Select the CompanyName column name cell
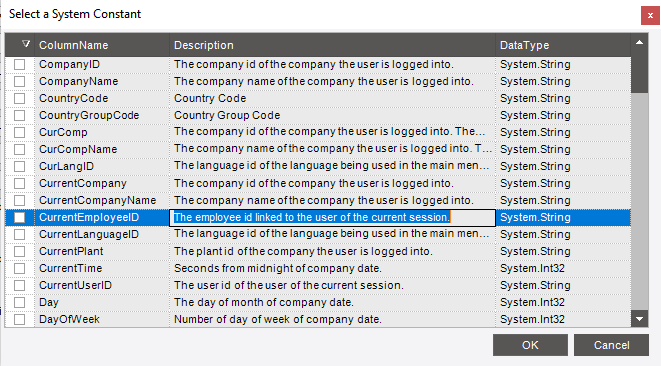661x366 pixels. click(x=102, y=81)
